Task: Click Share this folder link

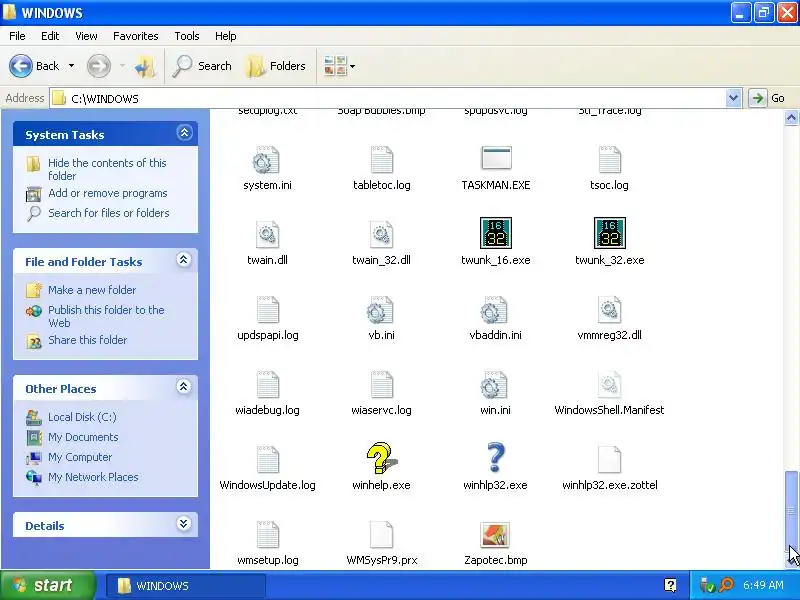Action: [x=87, y=340]
